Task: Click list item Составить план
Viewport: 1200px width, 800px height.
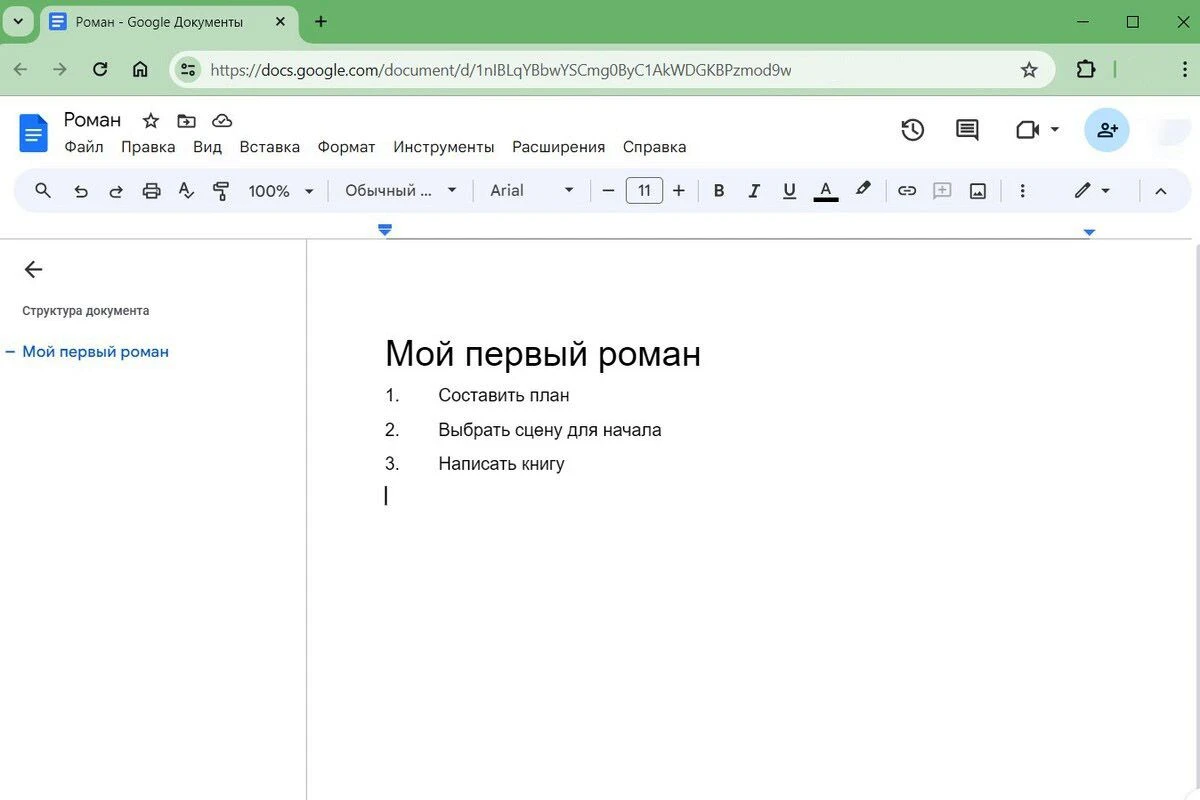Action: (x=504, y=395)
